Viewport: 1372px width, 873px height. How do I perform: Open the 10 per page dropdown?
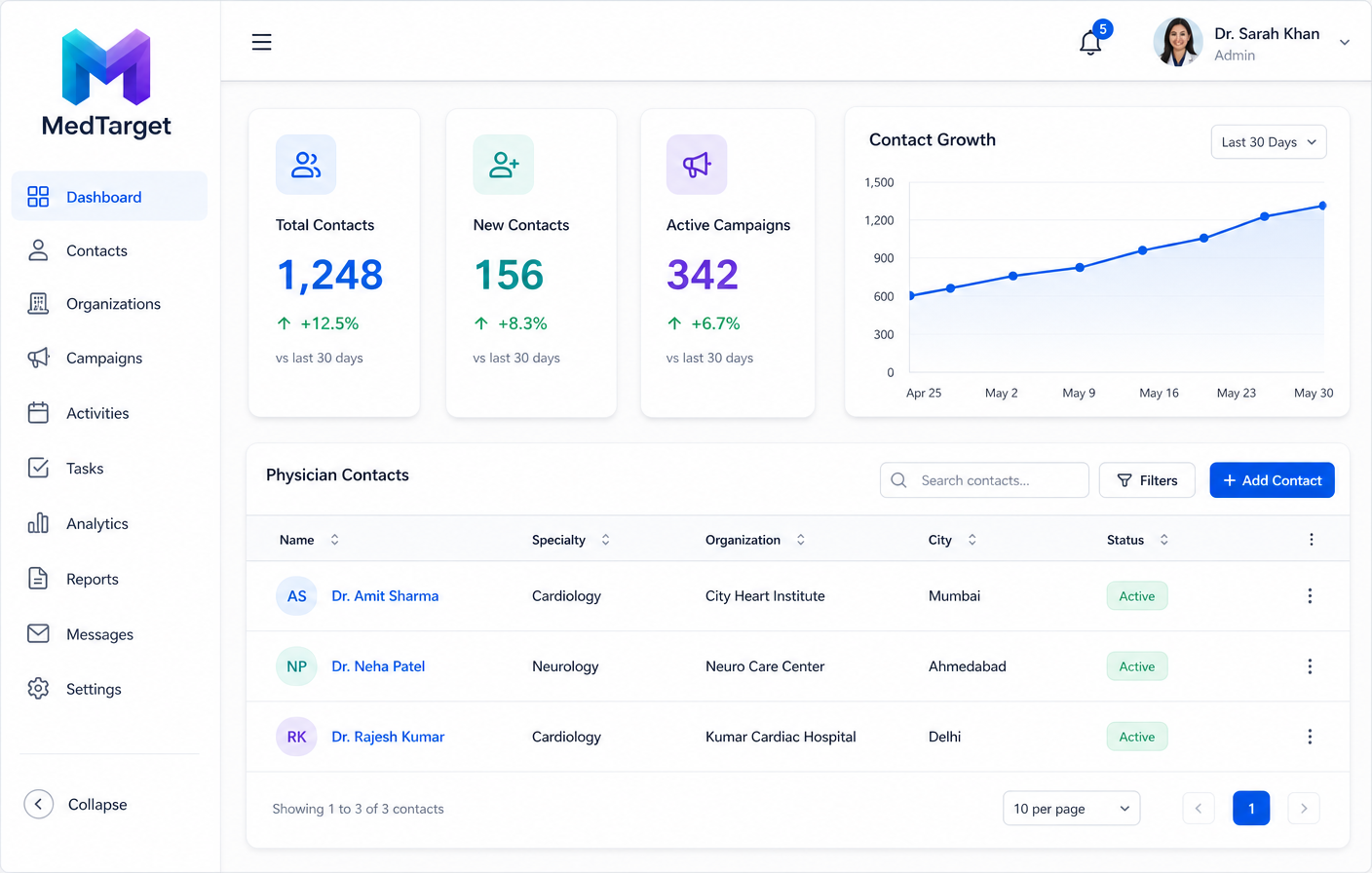coord(1072,809)
